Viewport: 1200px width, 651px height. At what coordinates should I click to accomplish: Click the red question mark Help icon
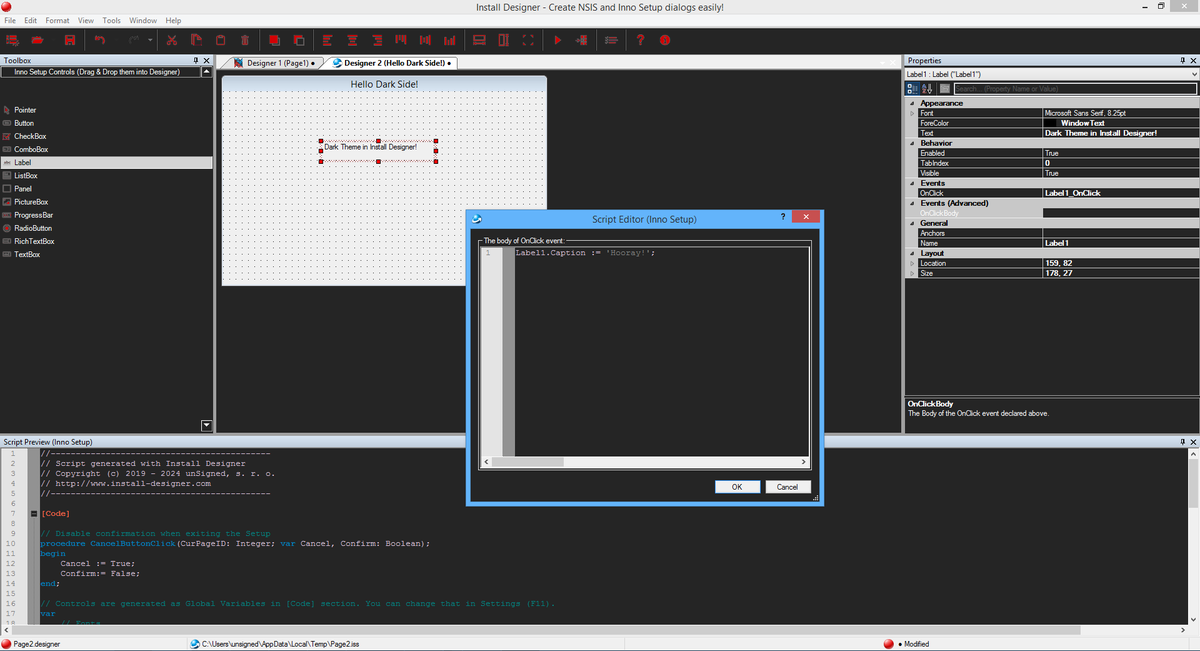tap(640, 40)
